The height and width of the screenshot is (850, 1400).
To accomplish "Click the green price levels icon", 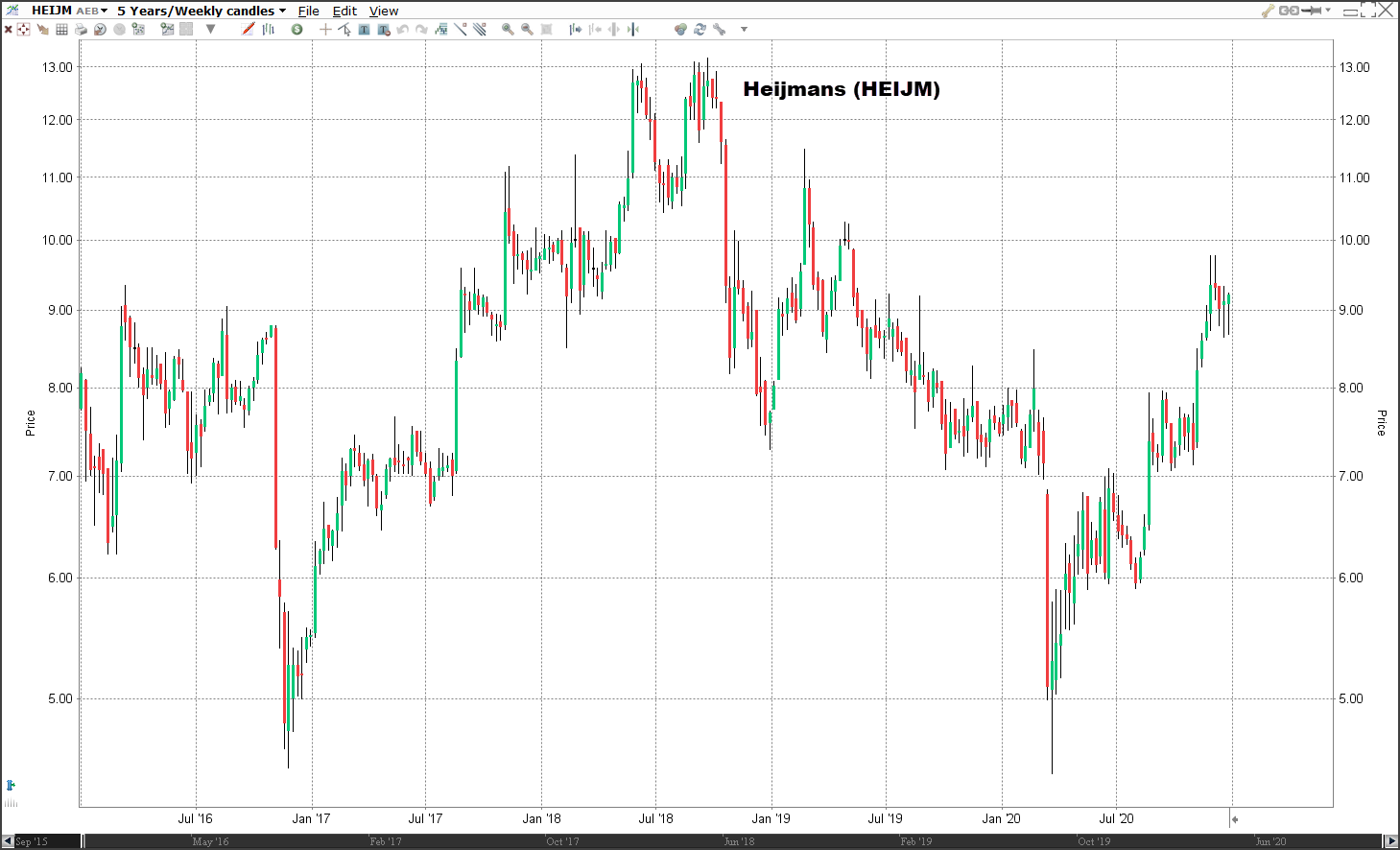I will (x=441, y=30).
